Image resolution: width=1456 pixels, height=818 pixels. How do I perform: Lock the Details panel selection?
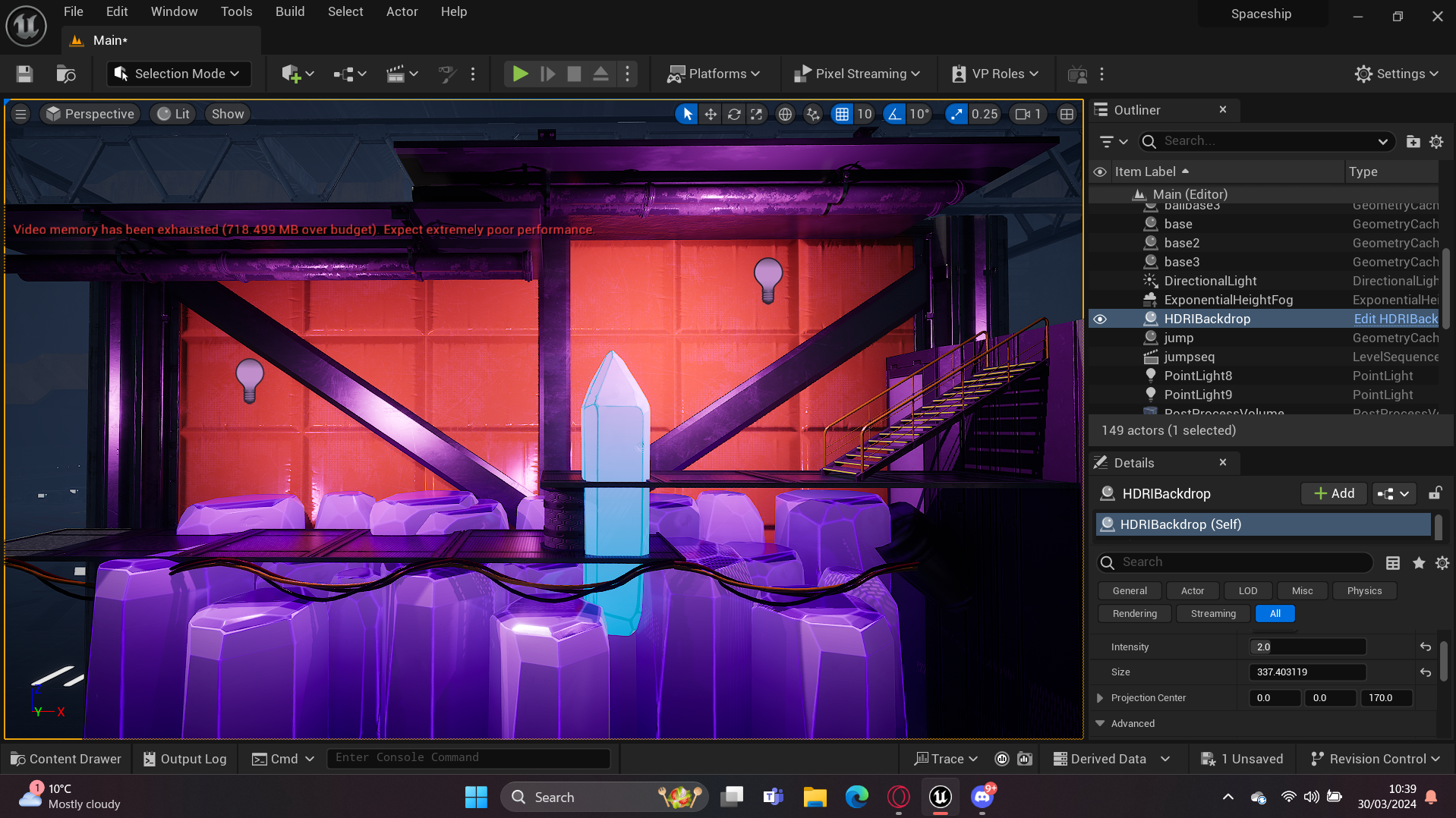(1435, 493)
